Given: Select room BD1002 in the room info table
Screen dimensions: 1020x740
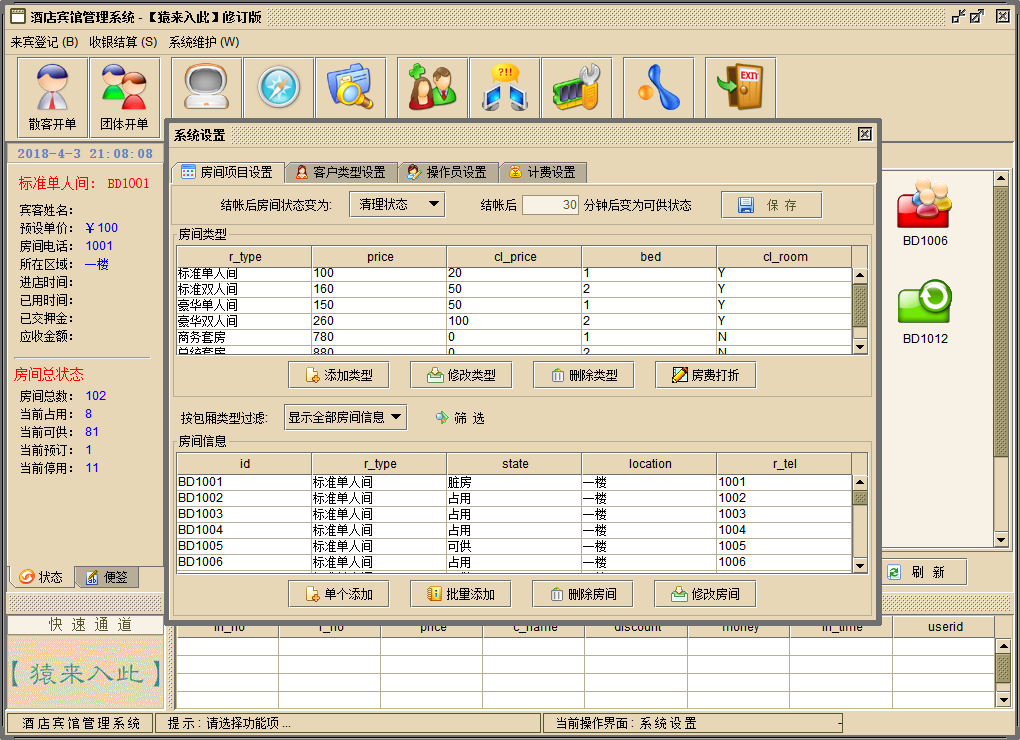Looking at the screenshot, I should coord(514,498).
